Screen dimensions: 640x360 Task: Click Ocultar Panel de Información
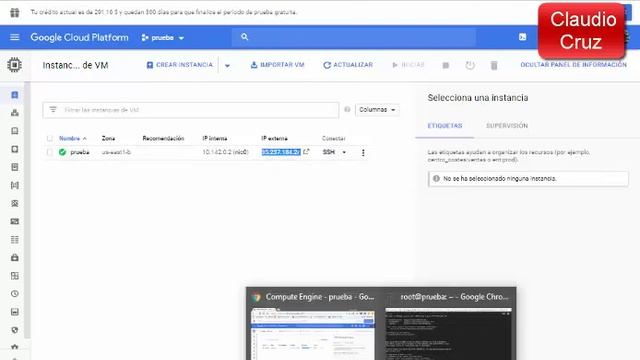(573, 65)
